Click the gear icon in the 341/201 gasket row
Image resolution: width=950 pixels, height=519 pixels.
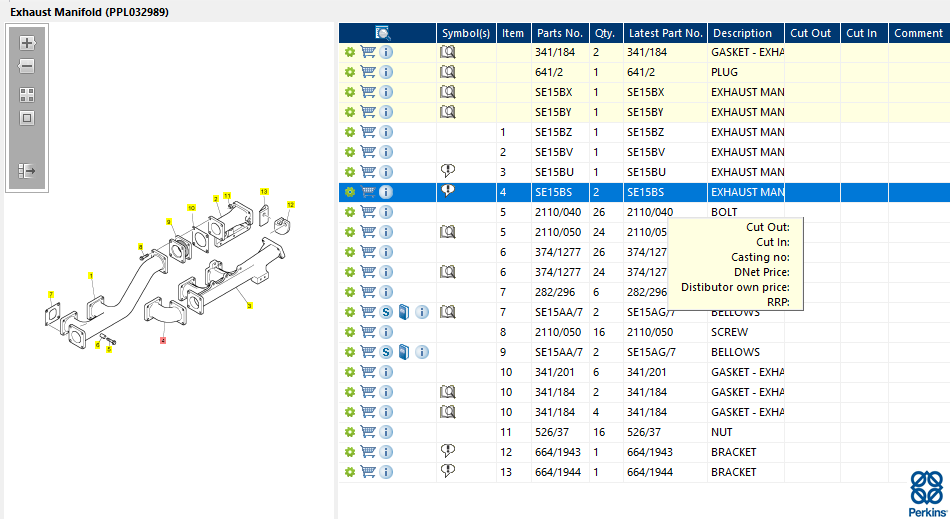pyautogui.click(x=350, y=372)
